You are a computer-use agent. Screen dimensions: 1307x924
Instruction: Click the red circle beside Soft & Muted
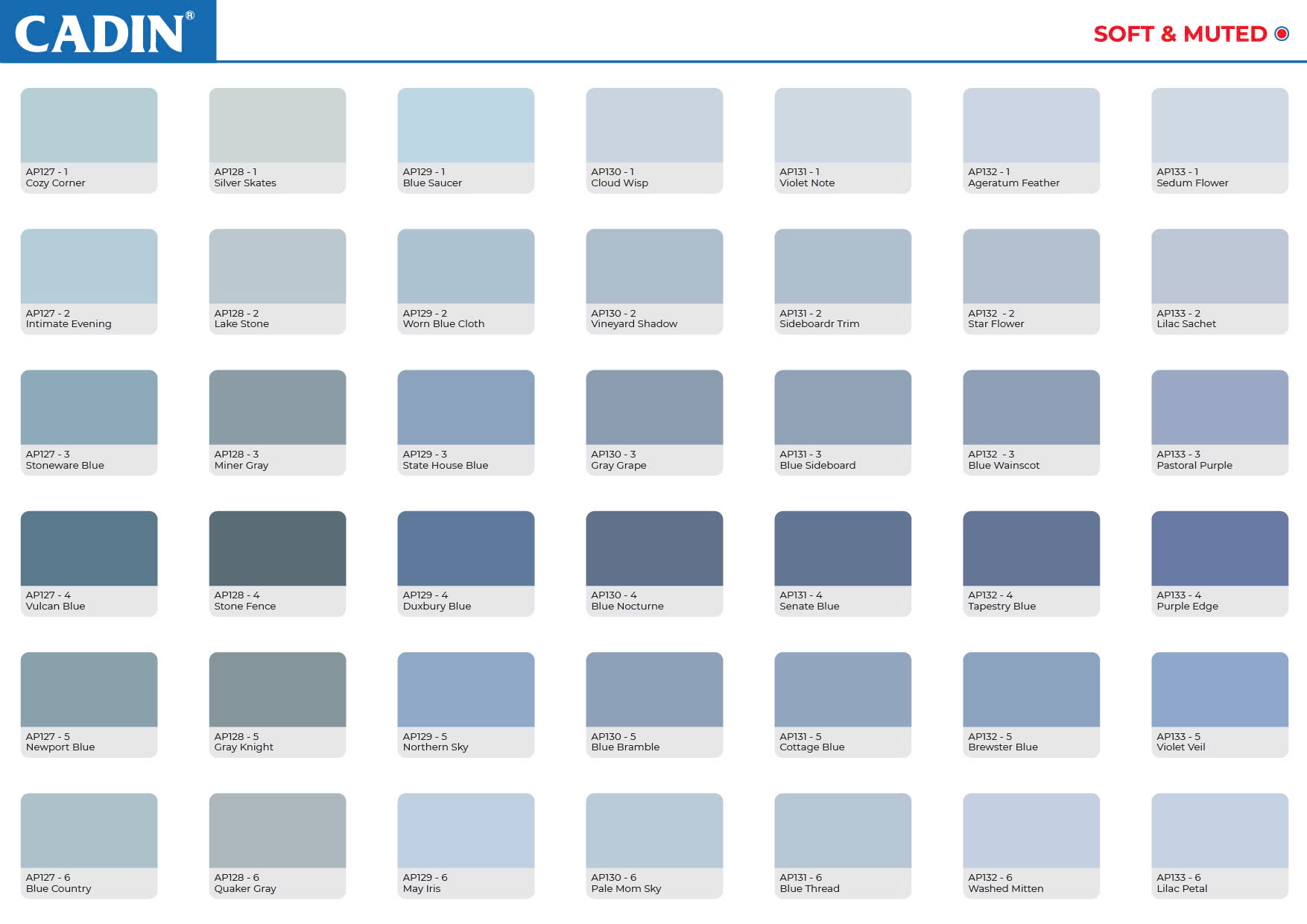[1282, 34]
